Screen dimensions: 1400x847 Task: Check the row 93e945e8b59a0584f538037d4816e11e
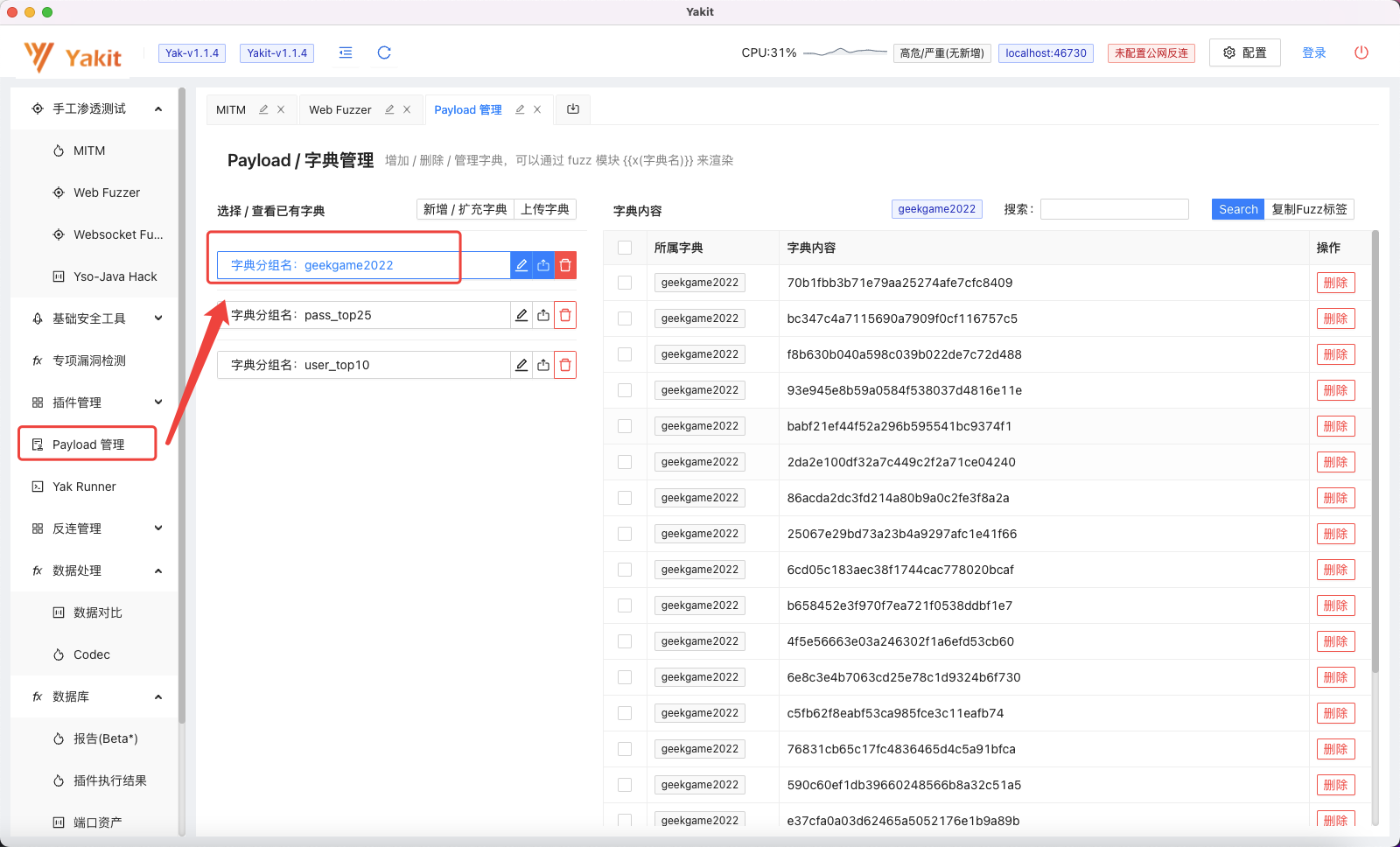(x=625, y=390)
